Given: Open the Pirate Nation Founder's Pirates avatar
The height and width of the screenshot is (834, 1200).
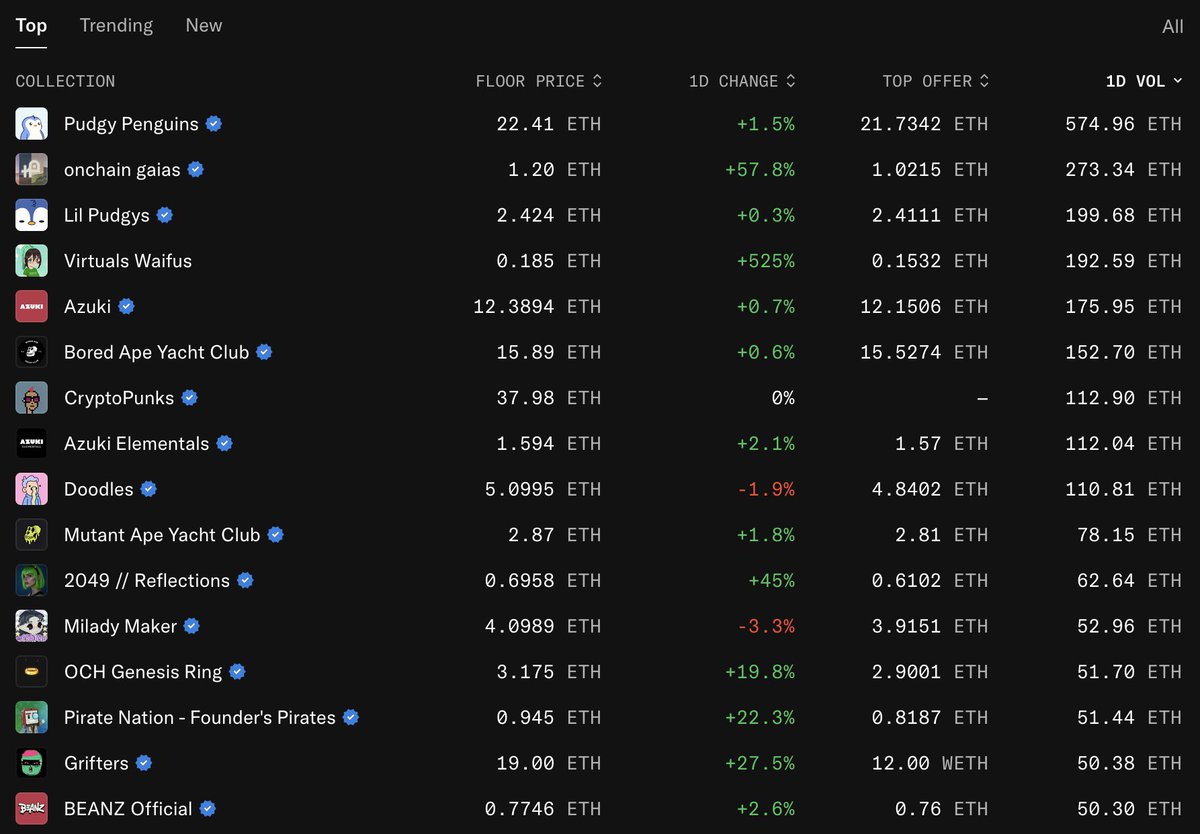Looking at the screenshot, I should click(32, 718).
